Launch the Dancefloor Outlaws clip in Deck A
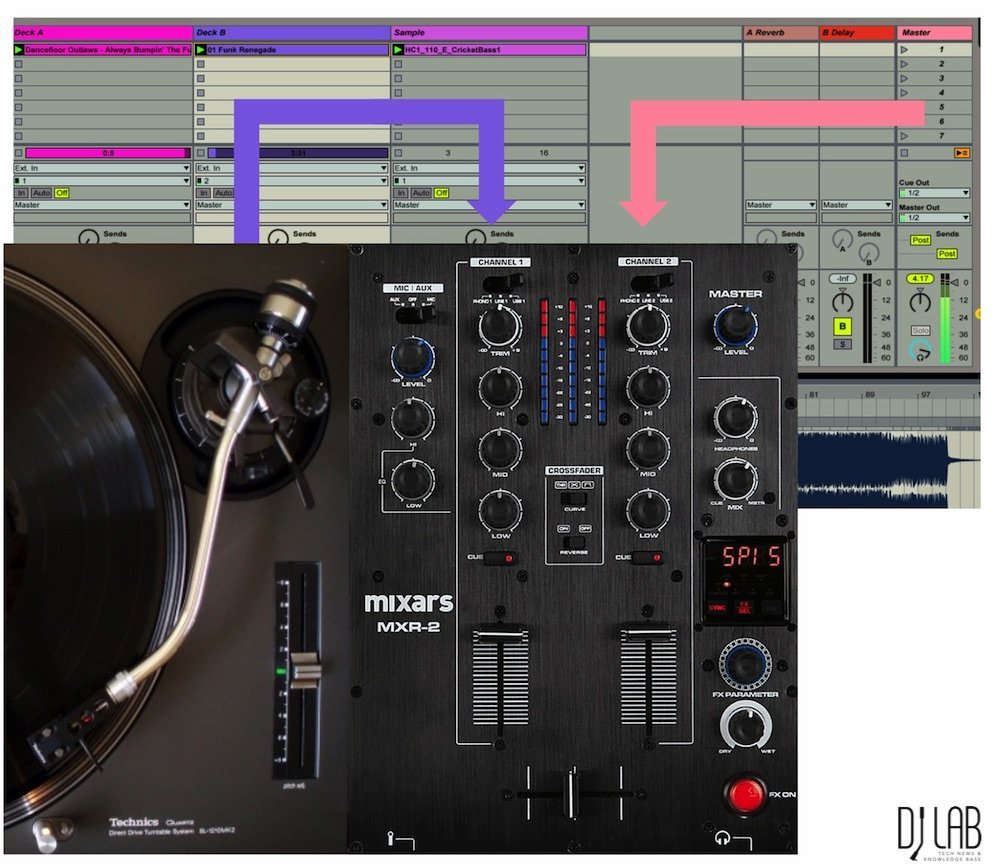 point(19,49)
